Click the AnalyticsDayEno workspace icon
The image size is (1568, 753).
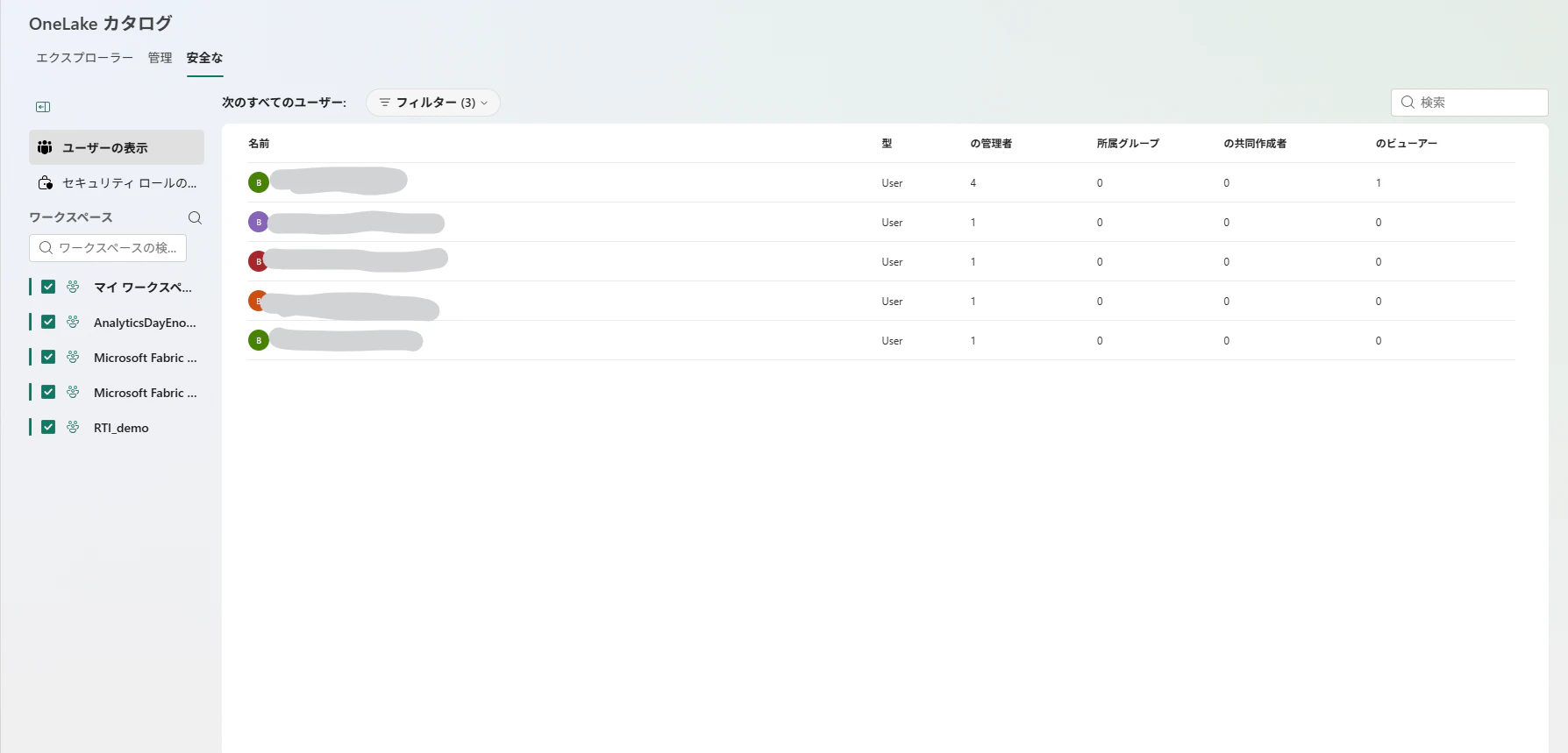point(73,322)
